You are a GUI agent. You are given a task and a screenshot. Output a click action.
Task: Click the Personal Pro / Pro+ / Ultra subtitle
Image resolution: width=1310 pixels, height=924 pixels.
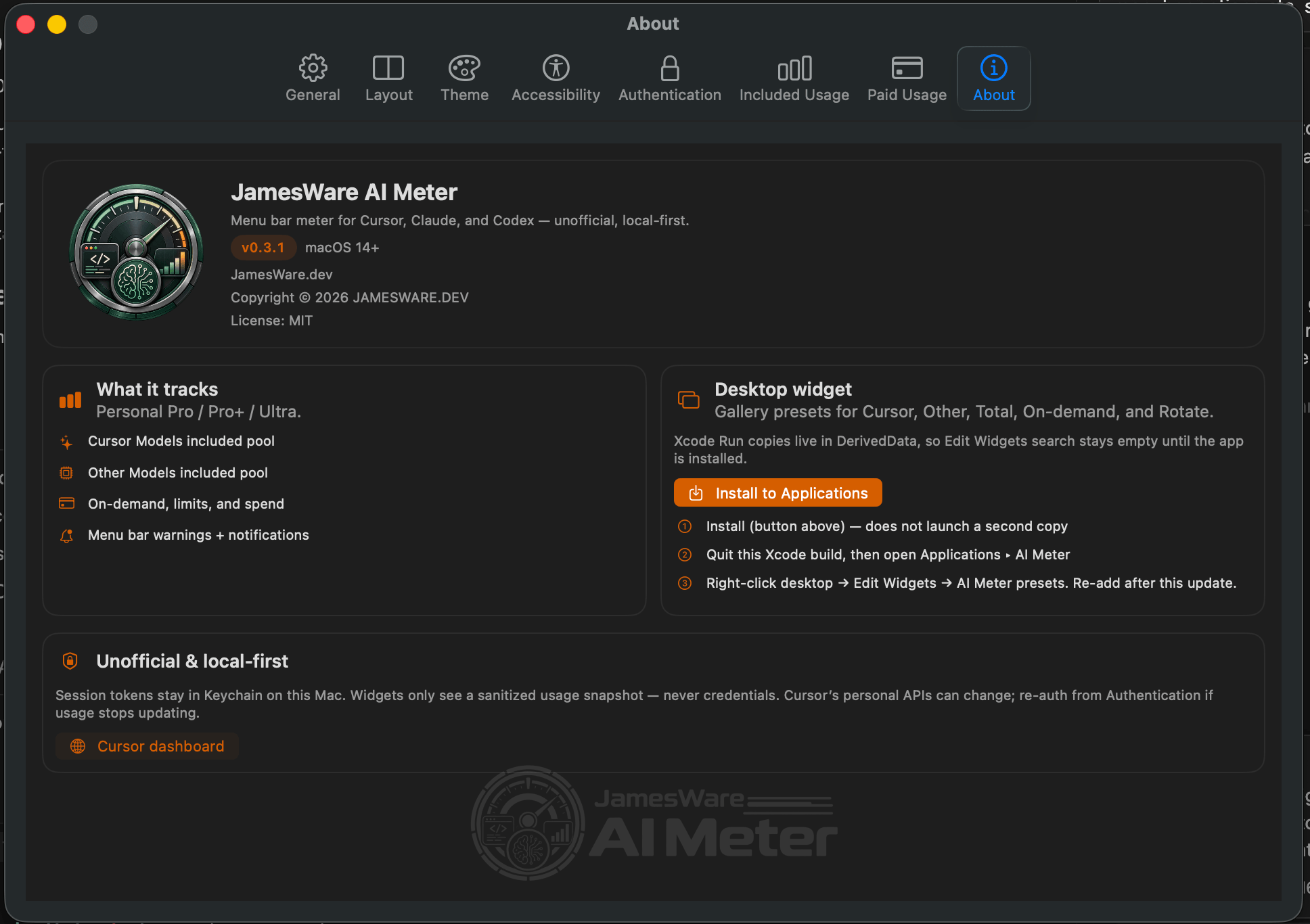[198, 412]
